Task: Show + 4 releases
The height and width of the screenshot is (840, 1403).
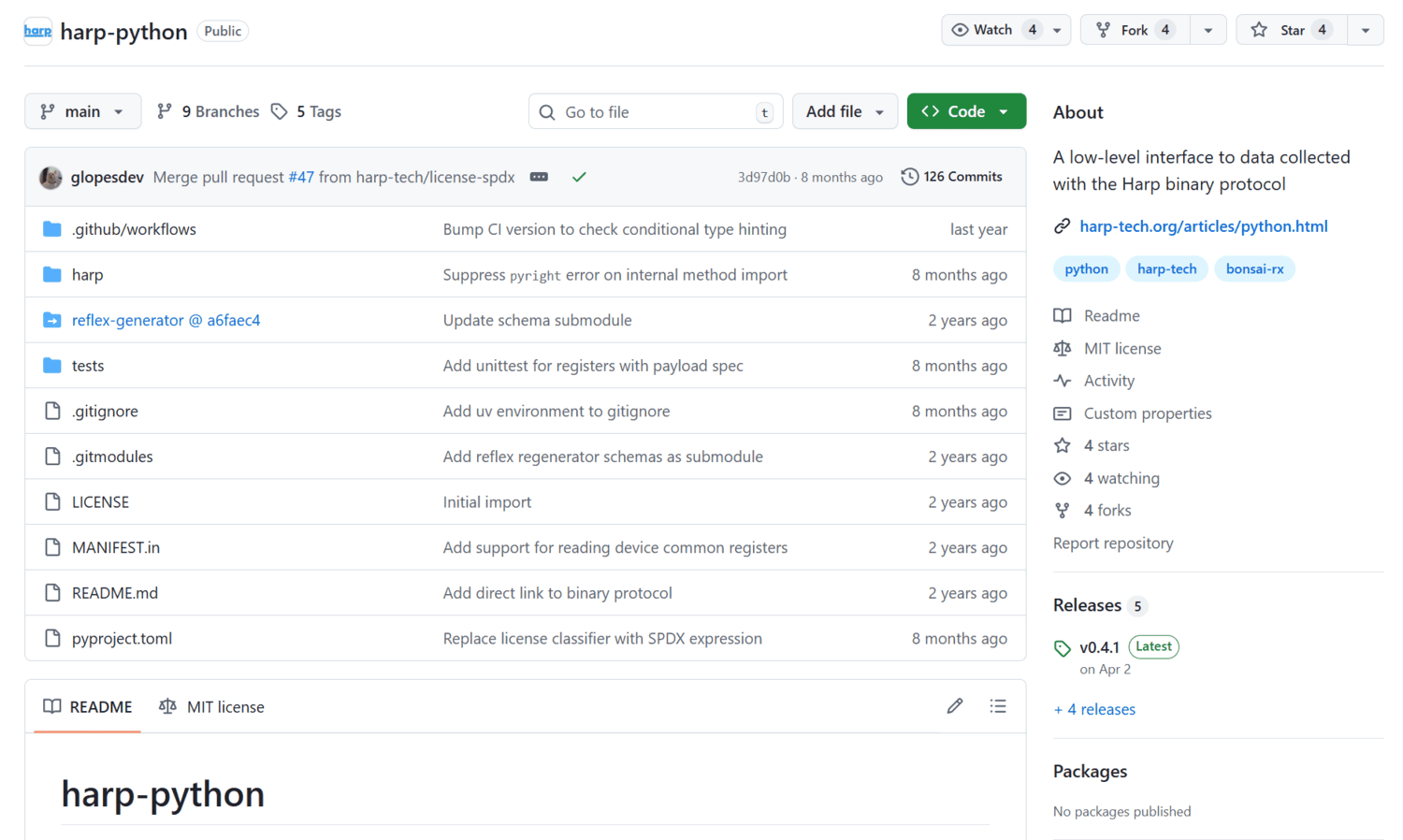Action: click(1094, 710)
